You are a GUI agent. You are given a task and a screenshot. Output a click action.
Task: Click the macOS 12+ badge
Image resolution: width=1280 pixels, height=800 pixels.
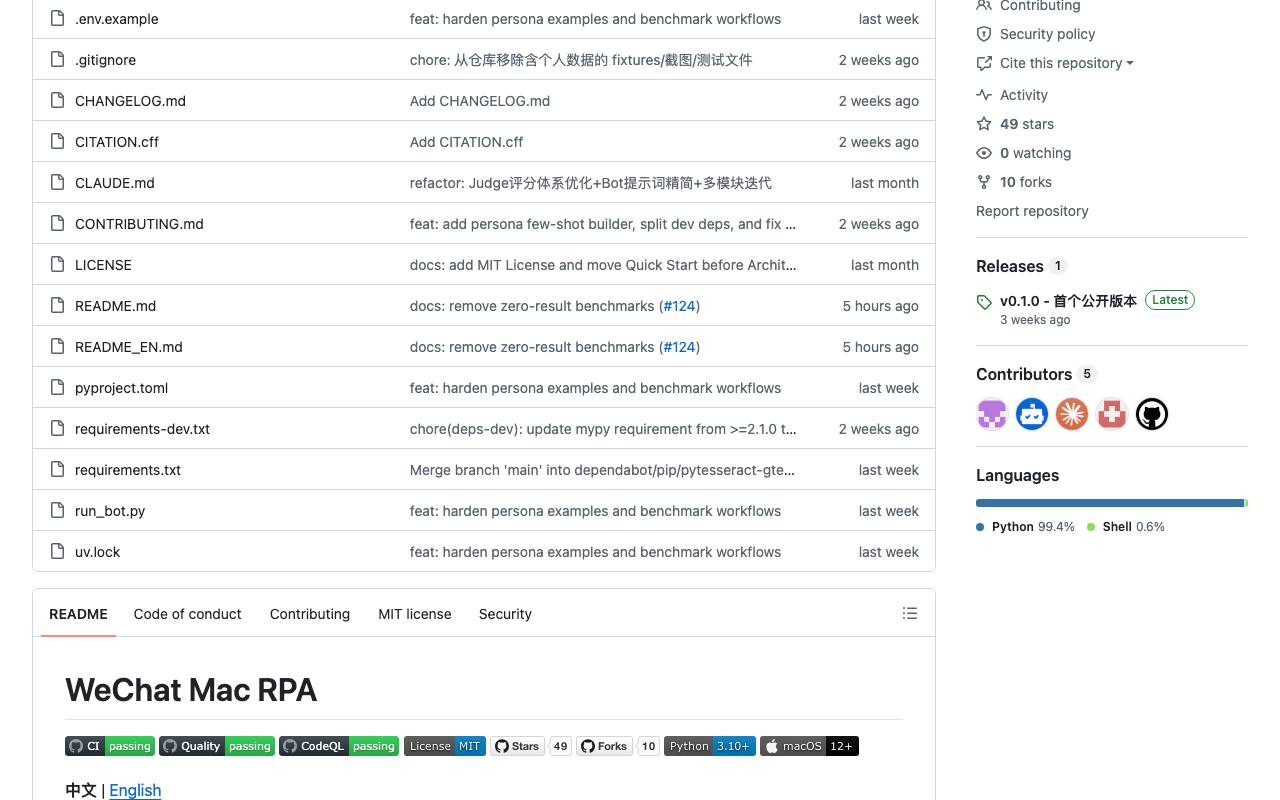[809, 746]
